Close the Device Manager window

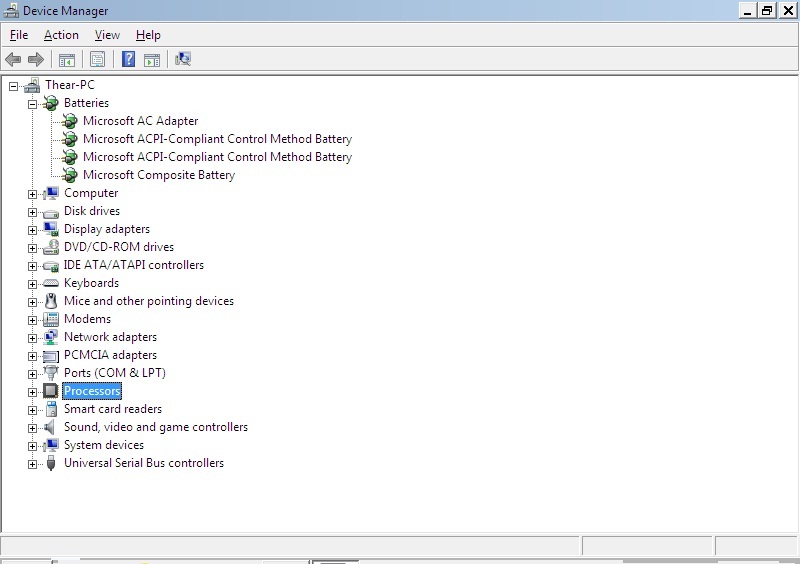pos(788,10)
